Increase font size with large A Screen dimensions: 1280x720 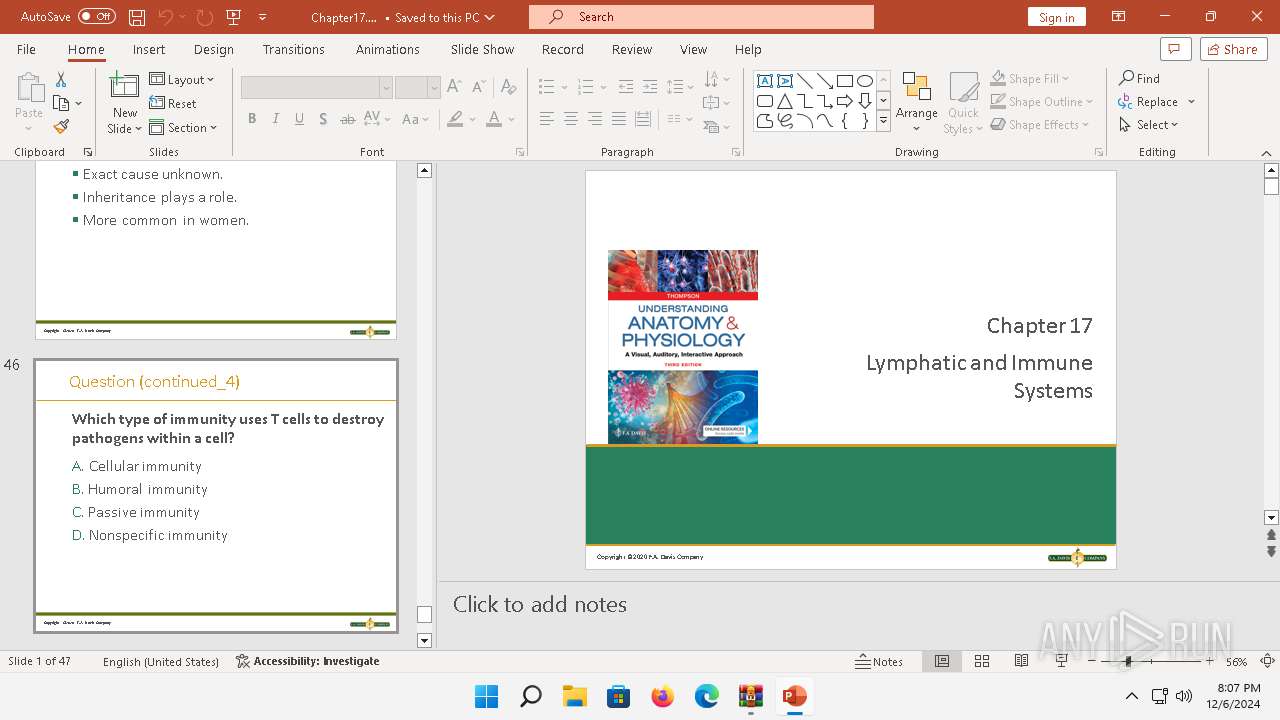454,87
